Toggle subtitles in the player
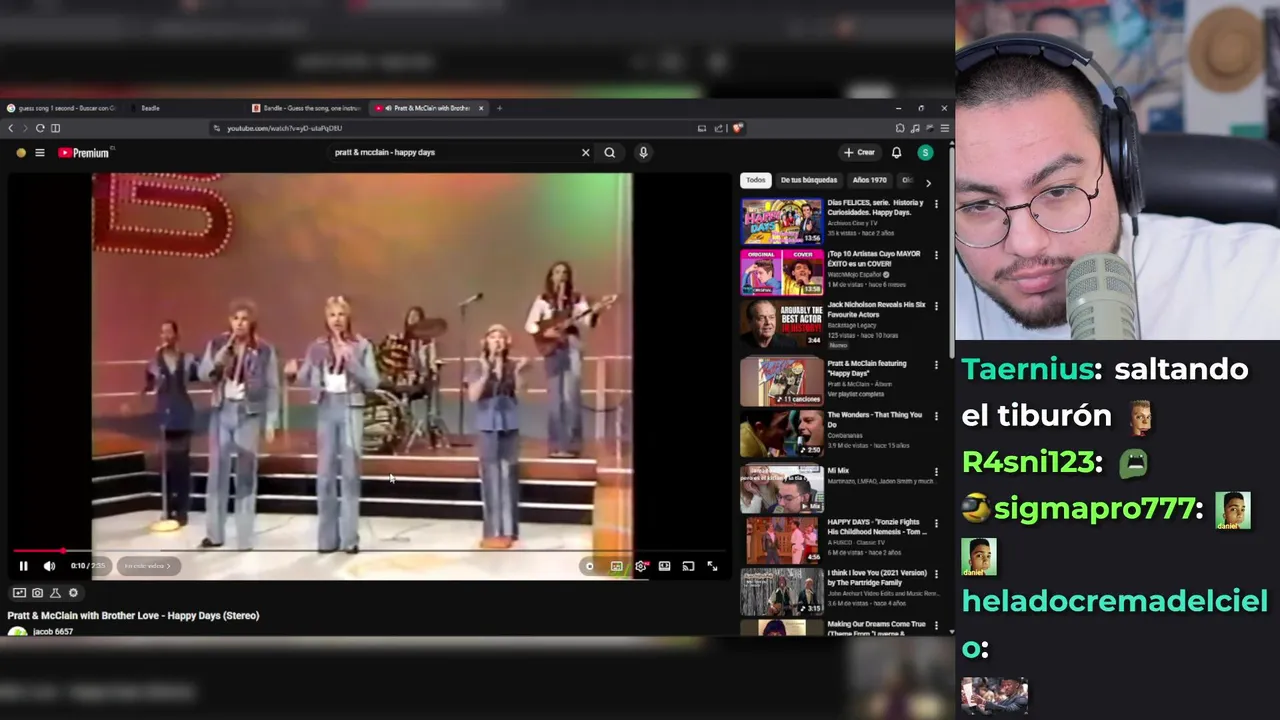 tap(616, 566)
